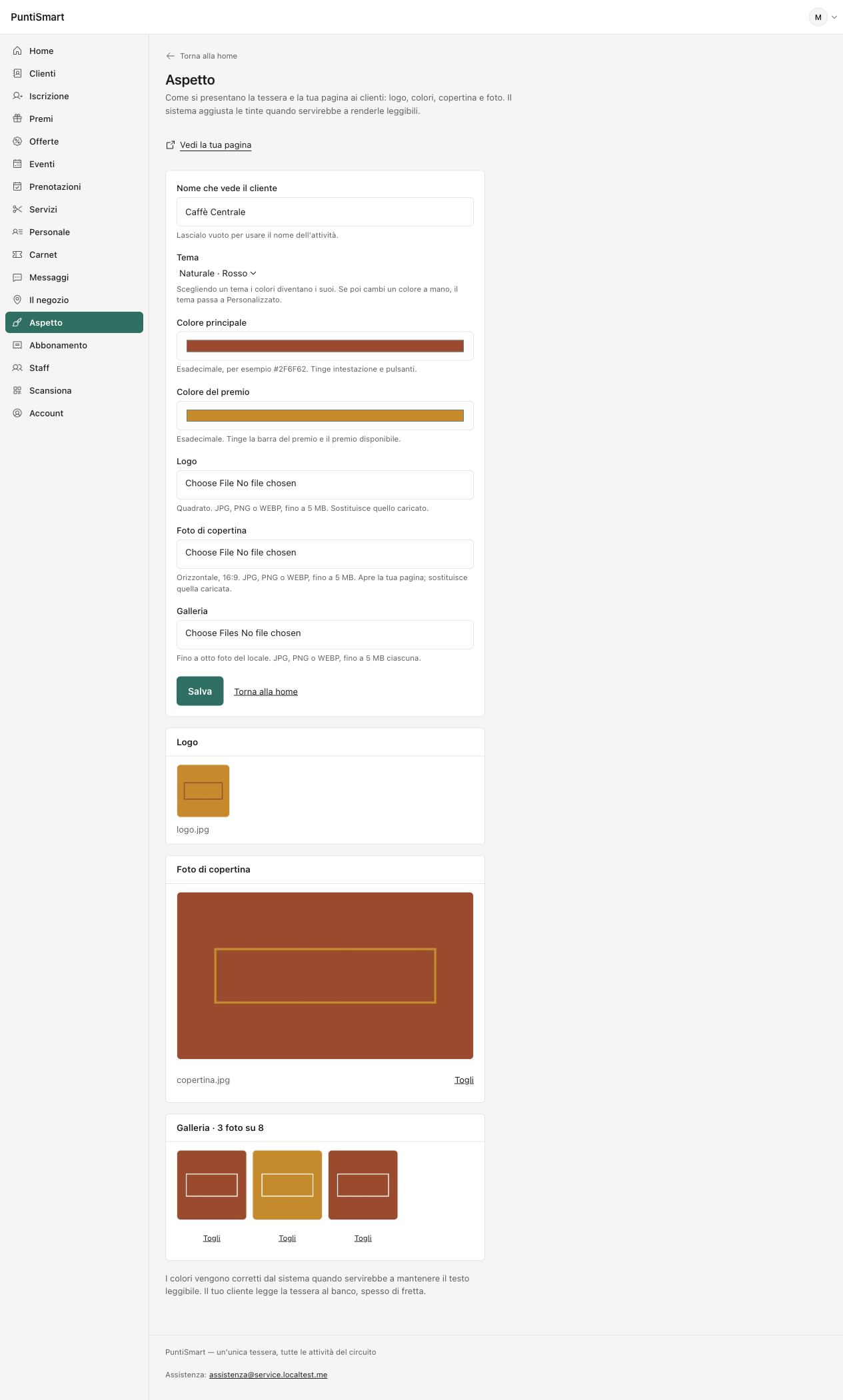Choose files for the Galleria upload
Screen dimensions: 843x1400
(325, 635)
